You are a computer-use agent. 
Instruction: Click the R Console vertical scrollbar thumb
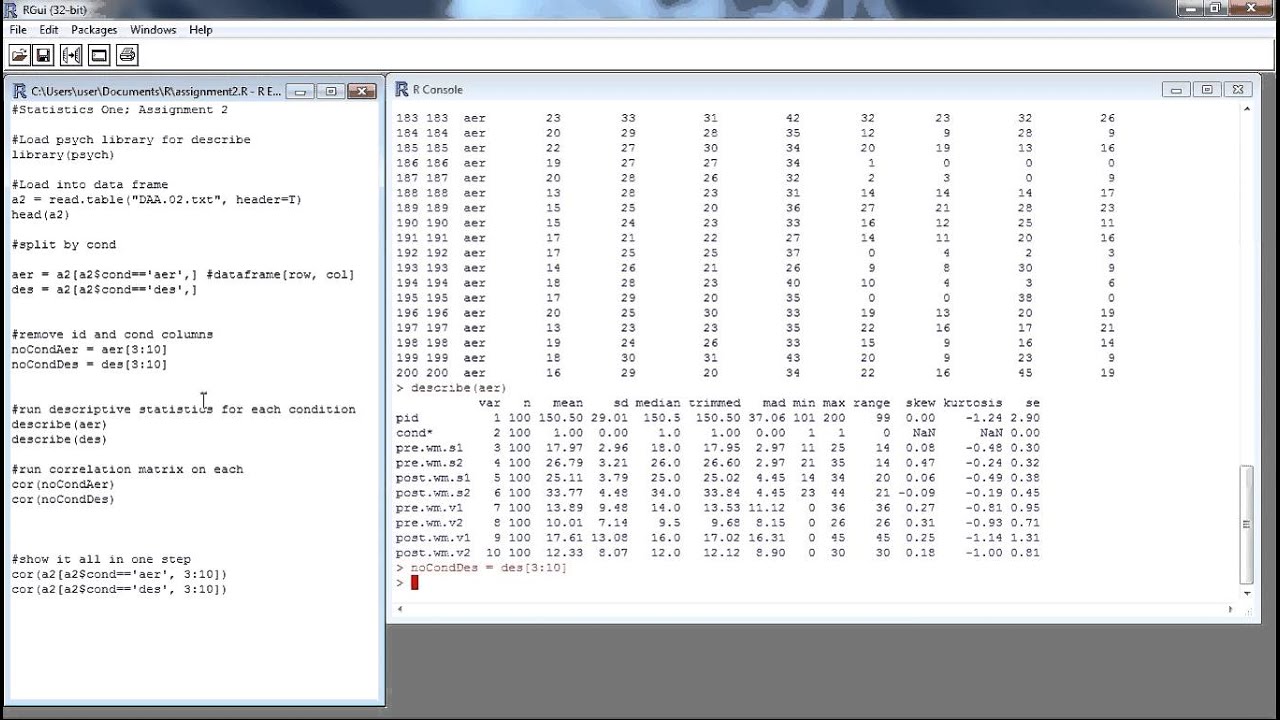[x=1246, y=523]
